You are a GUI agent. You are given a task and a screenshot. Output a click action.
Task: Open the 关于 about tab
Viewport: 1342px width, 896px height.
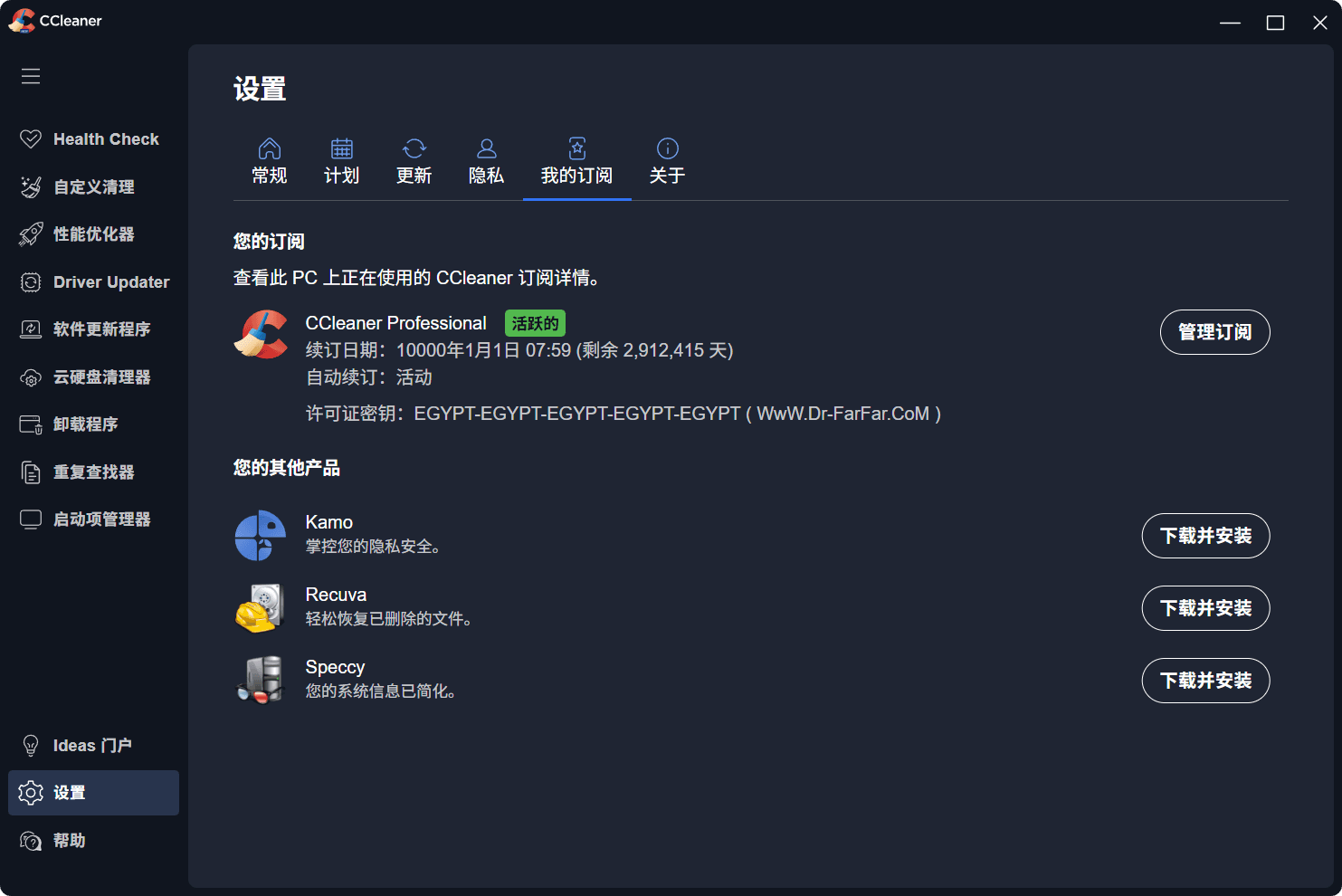click(x=668, y=161)
